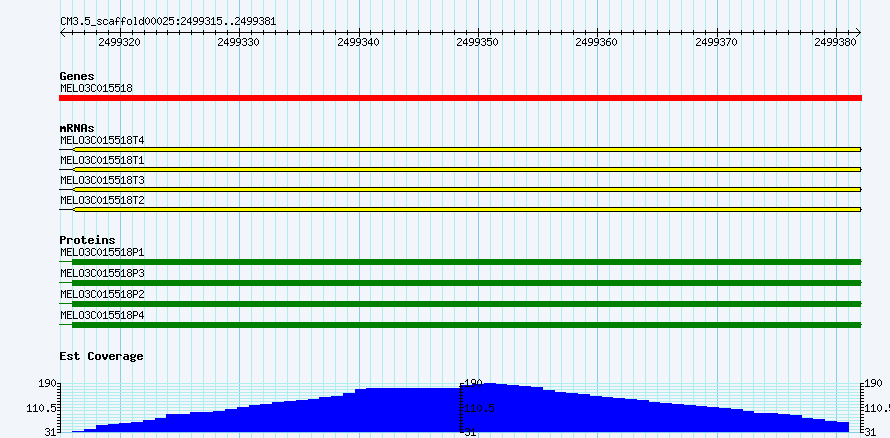Click ruler position 2499330
This screenshot has height=438, width=890.
pos(239,42)
